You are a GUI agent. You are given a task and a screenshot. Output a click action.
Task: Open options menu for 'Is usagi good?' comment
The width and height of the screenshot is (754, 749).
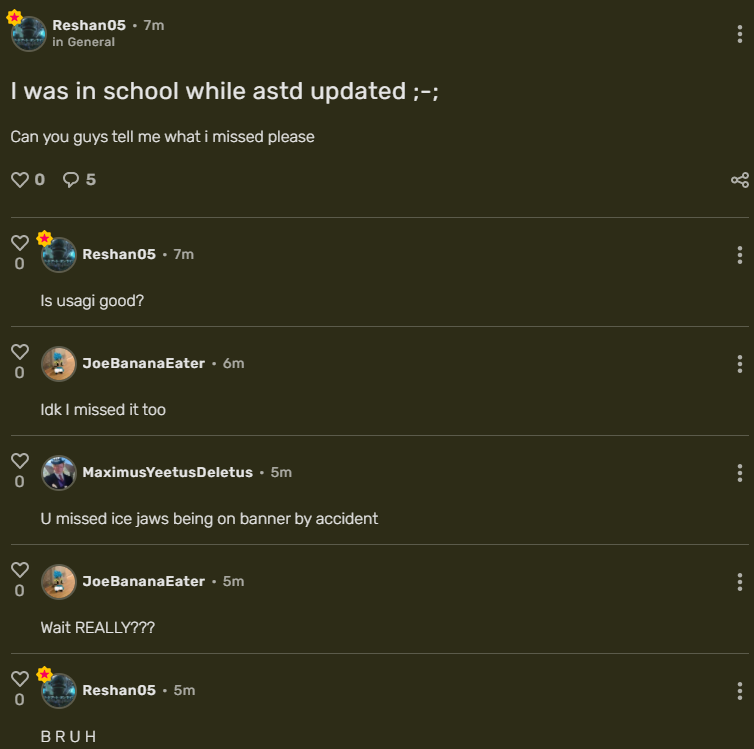pos(740,255)
